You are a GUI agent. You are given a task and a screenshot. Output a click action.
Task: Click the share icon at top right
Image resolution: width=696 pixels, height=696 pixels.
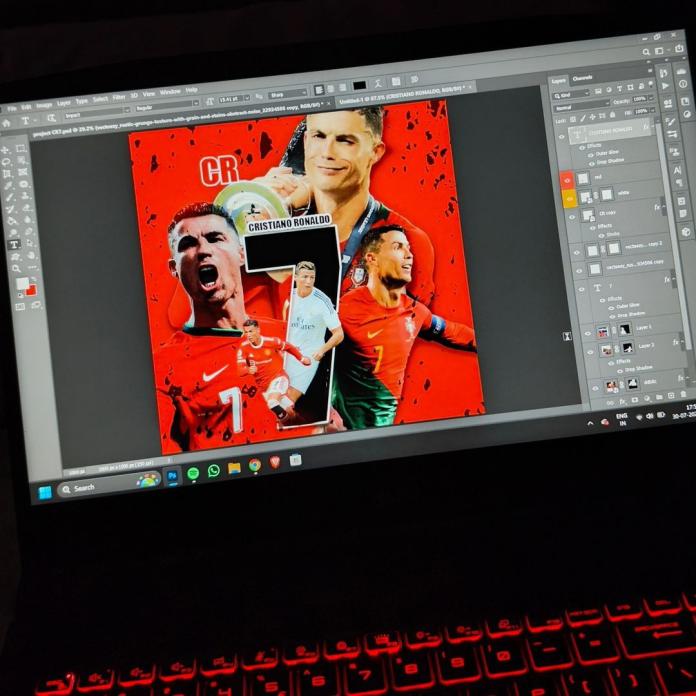(679, 48)
